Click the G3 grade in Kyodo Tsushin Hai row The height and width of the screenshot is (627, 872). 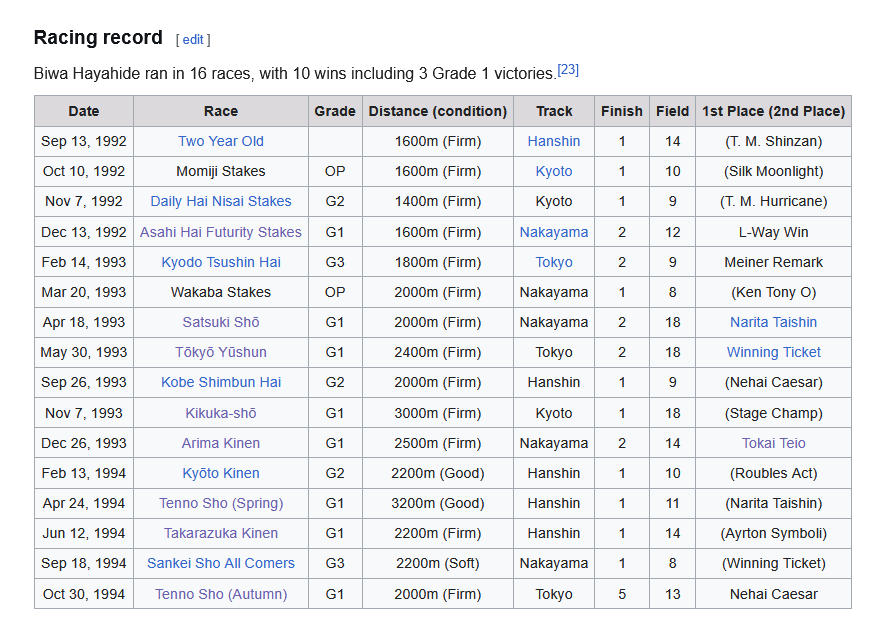tap(335, 262)
